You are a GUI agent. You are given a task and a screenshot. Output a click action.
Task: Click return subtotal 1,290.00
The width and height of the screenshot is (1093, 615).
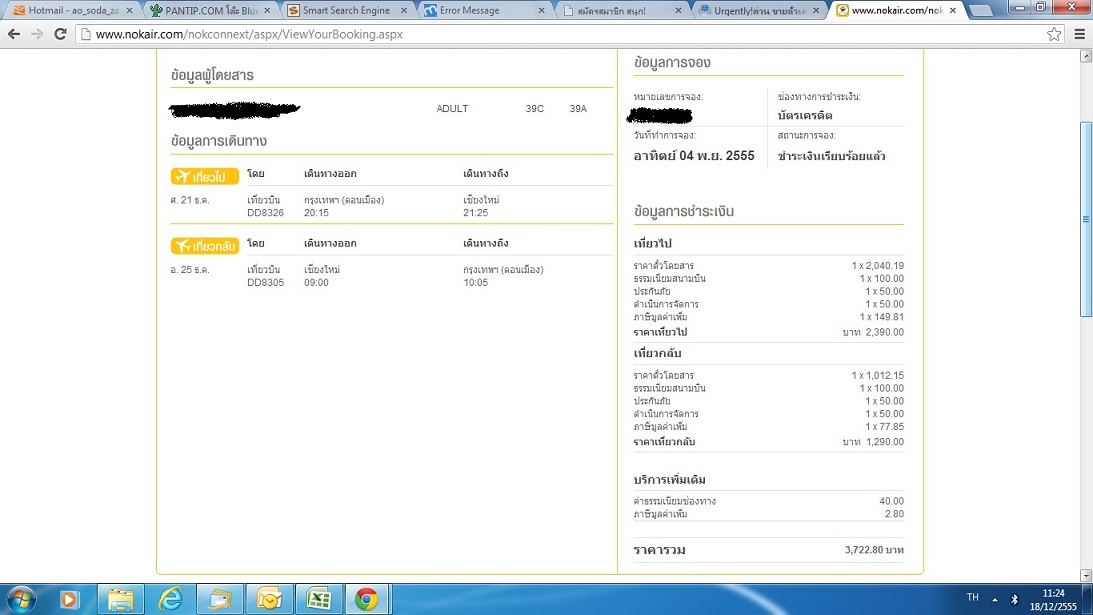click(x=884, y=442)
